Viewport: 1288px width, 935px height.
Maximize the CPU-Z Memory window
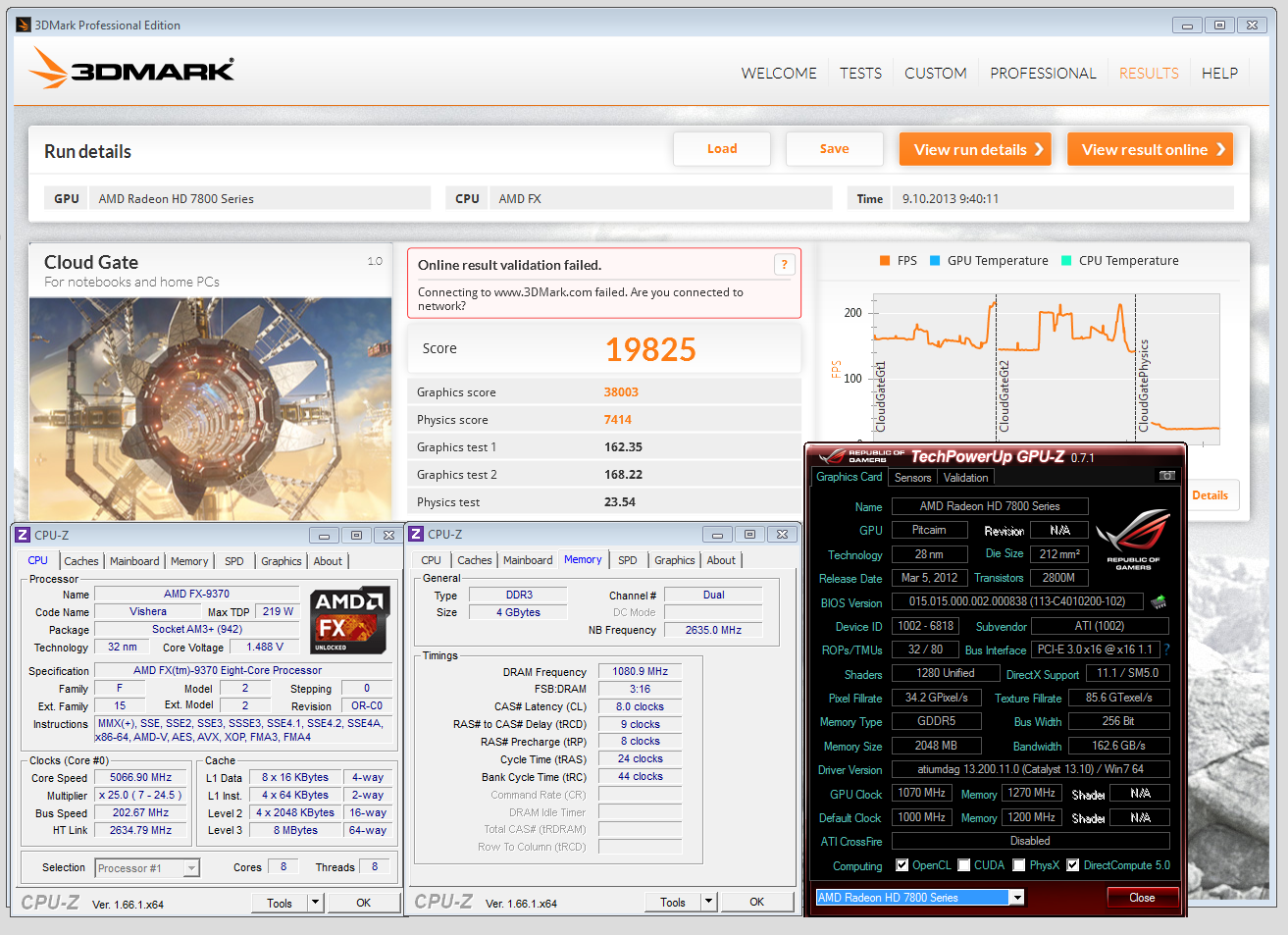click(x=749, y=534)
